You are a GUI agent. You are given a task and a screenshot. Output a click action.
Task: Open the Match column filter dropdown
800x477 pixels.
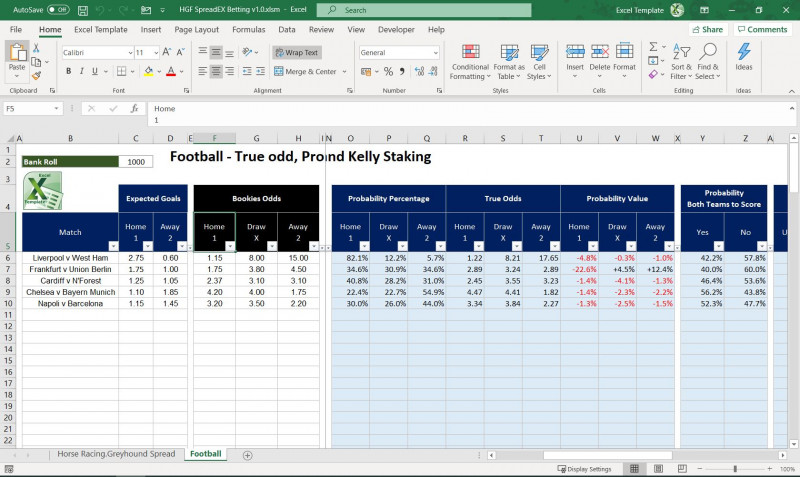[x=113, y=246]
